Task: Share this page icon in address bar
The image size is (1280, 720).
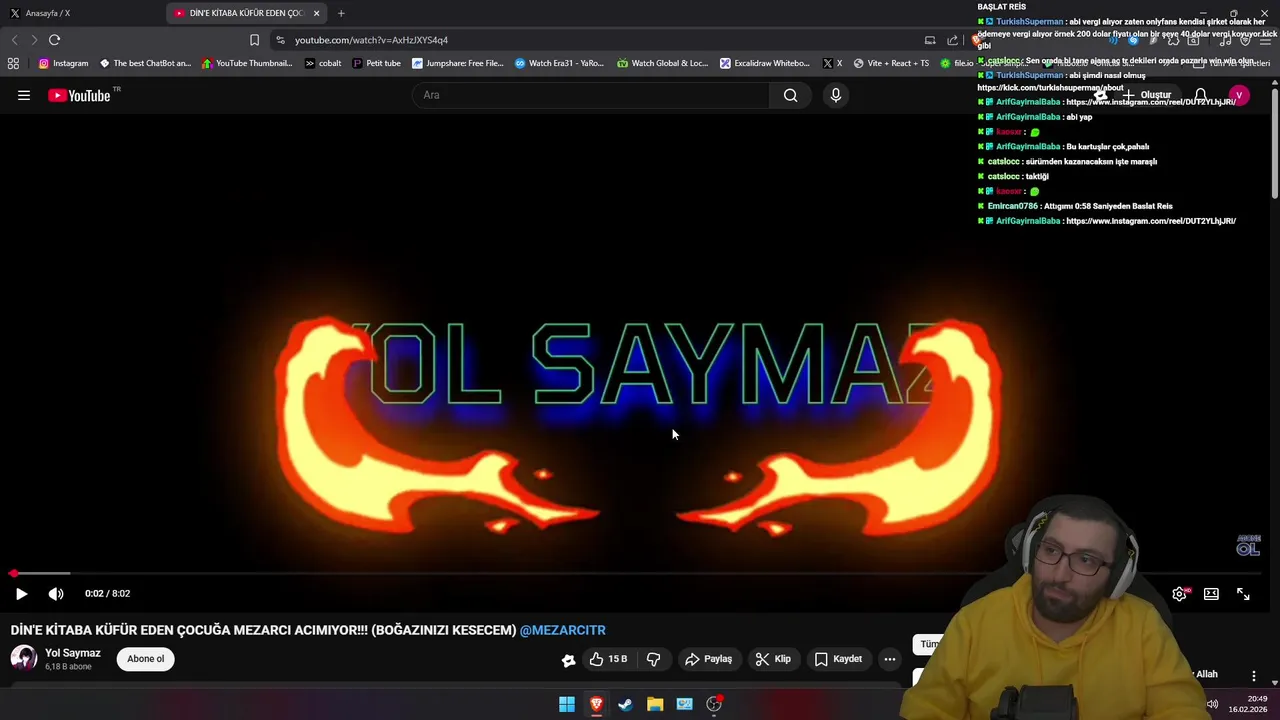Action: click(952, 40)
